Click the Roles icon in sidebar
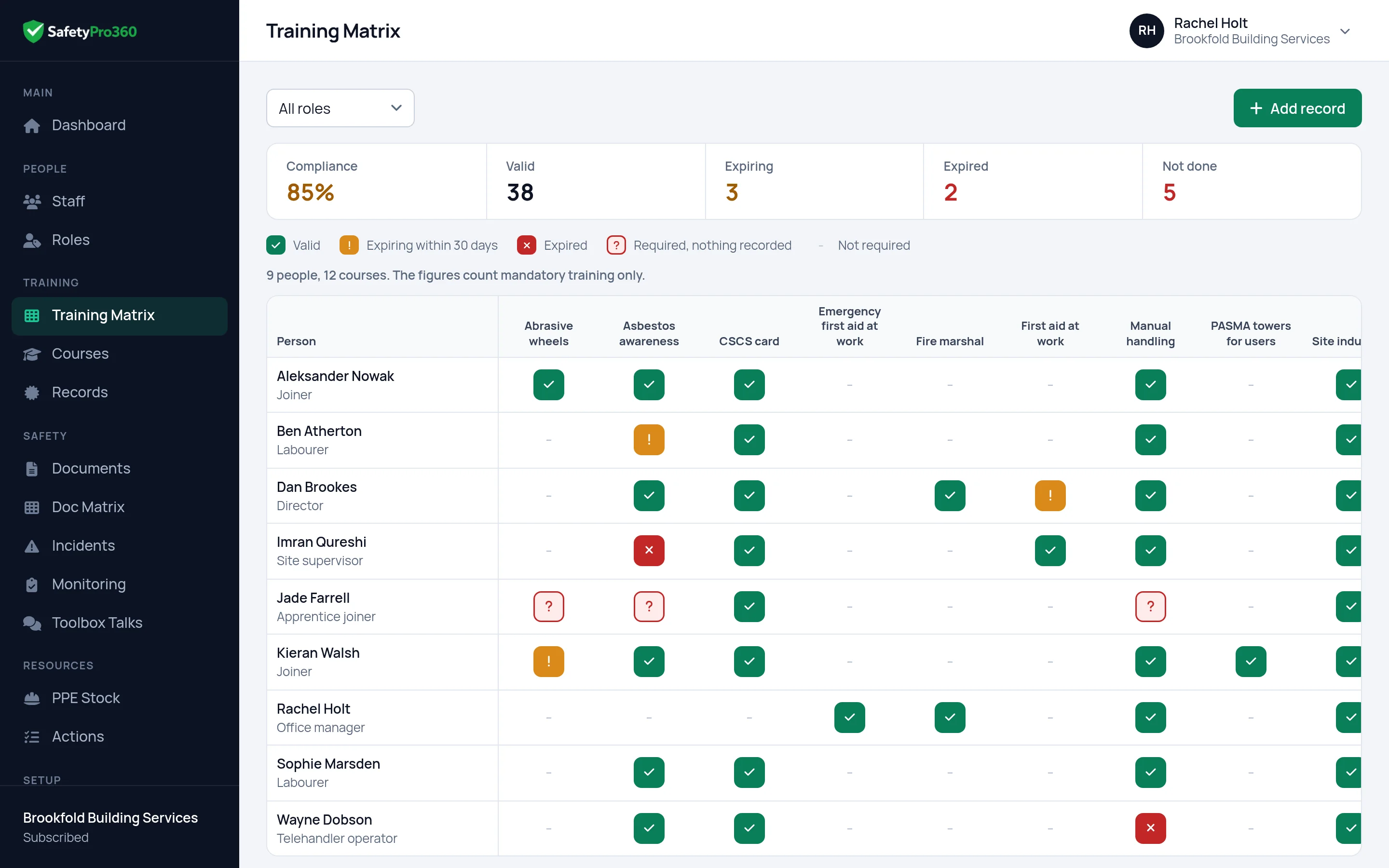Image resolution: width=1389 pixels, height=868 pixels. pyautogui.click(x=32, y=240)
